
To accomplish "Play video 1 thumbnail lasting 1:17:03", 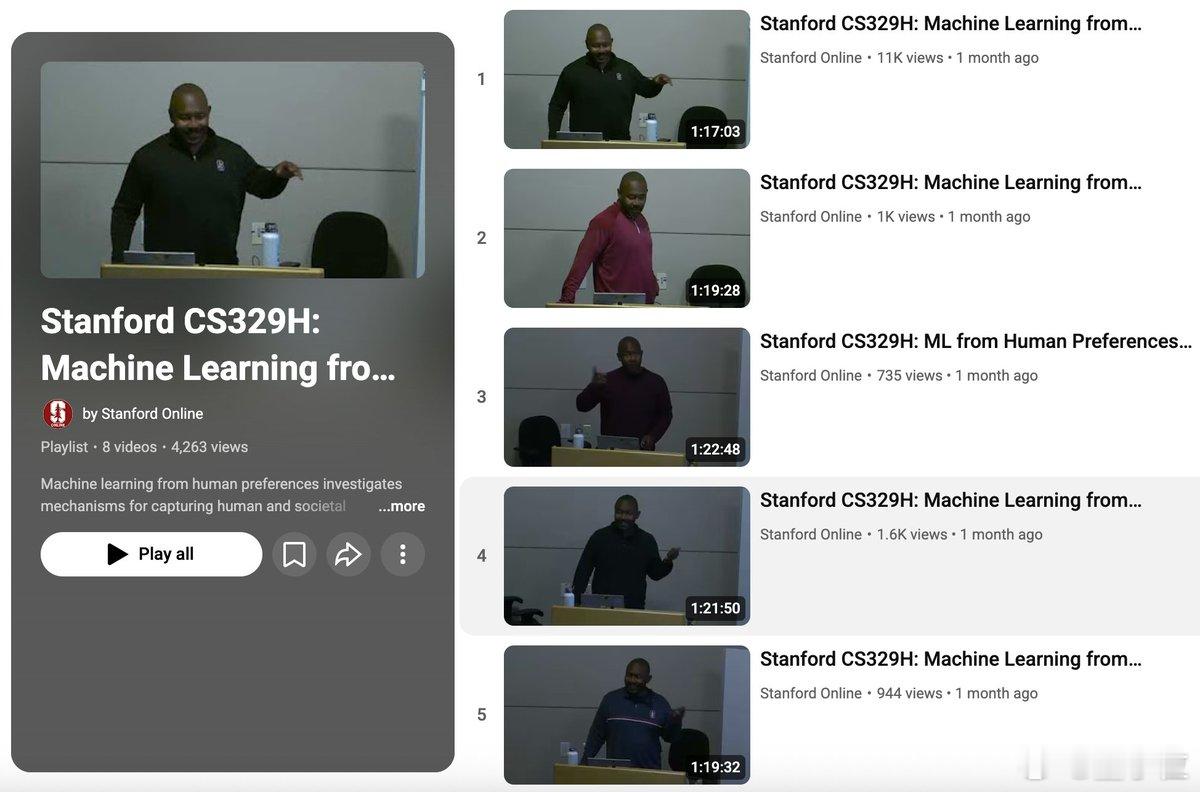I will tap(627, 79).
